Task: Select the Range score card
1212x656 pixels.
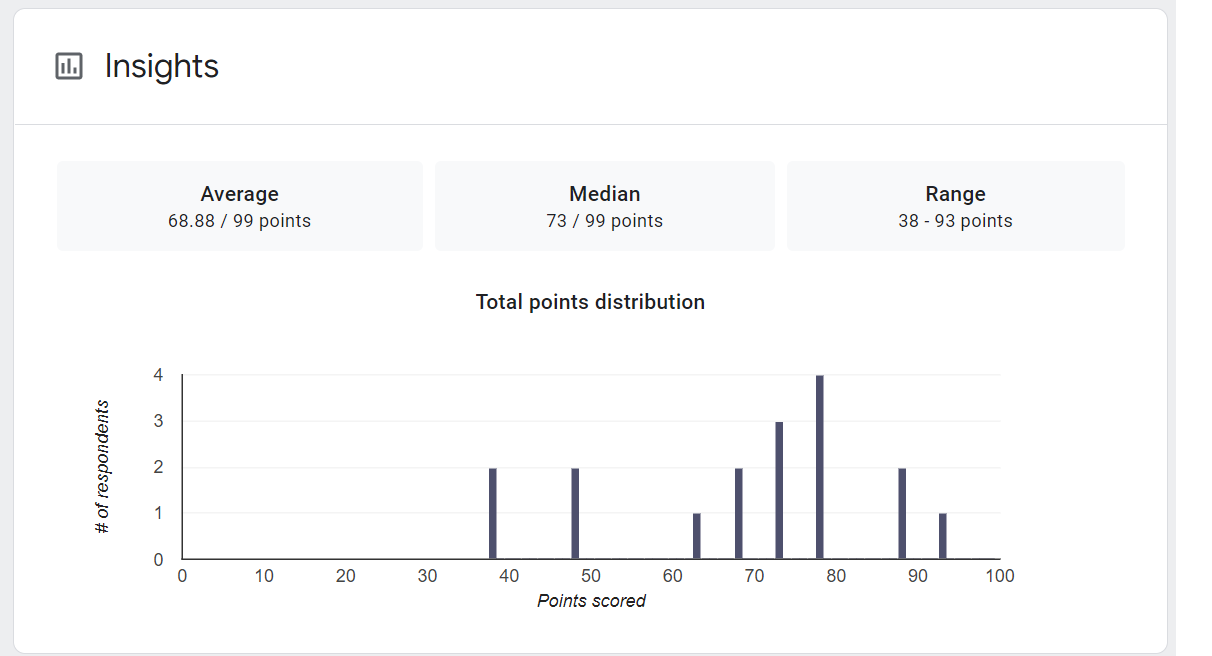Action: [955, 206]
